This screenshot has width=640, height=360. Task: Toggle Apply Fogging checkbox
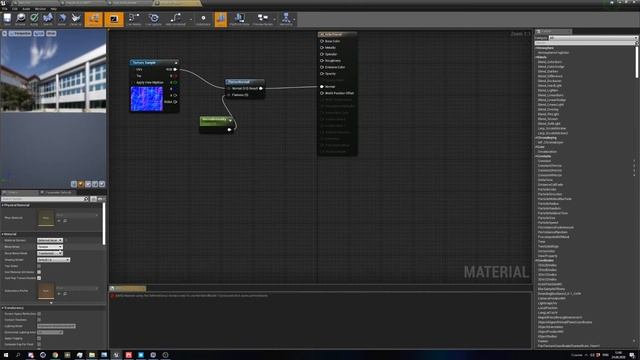pos(39,338)
